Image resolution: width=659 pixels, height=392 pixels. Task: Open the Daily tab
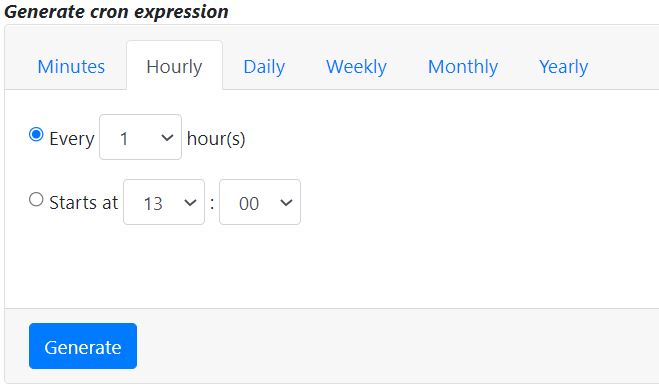pyautogui.click(x=264, y=66)
